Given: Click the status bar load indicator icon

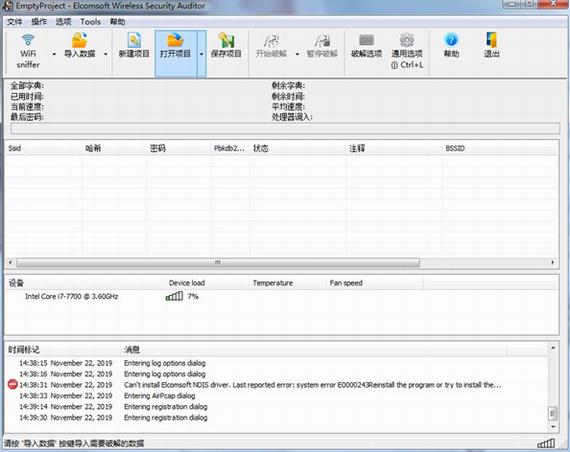Looking at the screenshot, I should [546, 443].
